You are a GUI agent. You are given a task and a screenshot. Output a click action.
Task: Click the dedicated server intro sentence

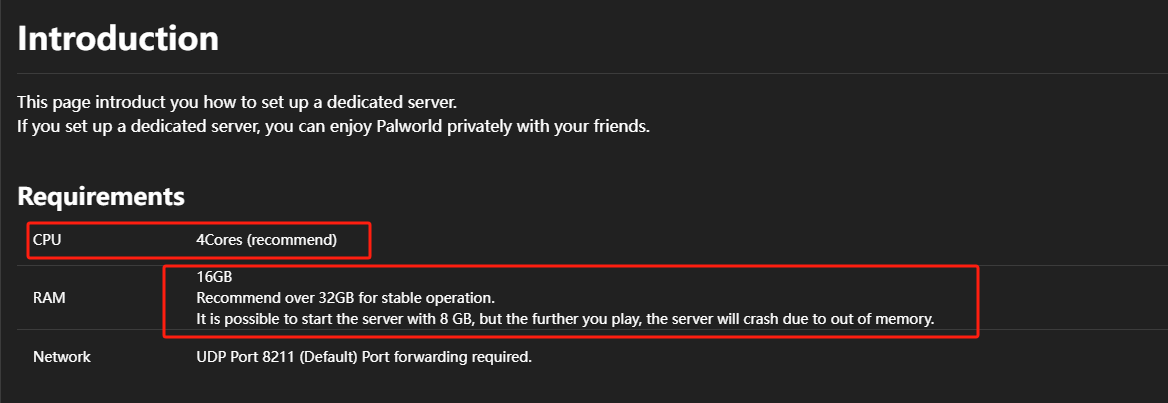236,101
